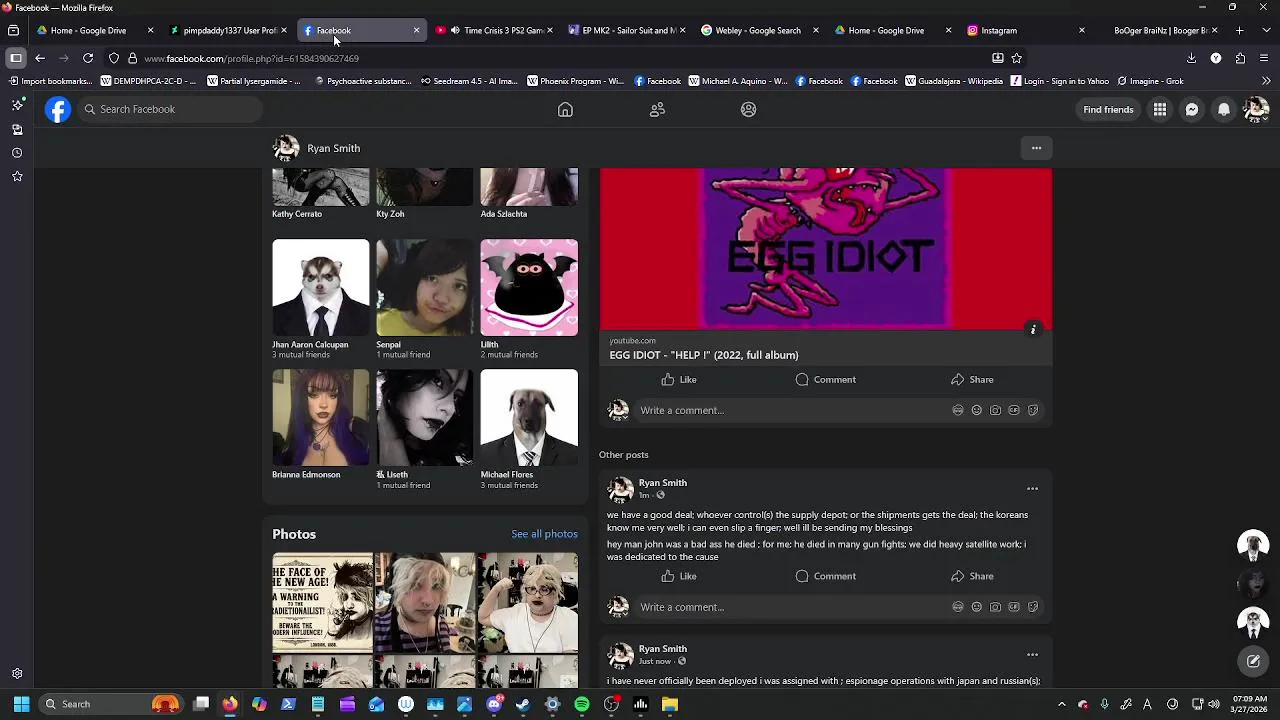Image resolution: width=1280 pixels, height=720 pixels.
Task: Open options on the 'never officially been deployed' post
Action: [x=1032, y=655]
